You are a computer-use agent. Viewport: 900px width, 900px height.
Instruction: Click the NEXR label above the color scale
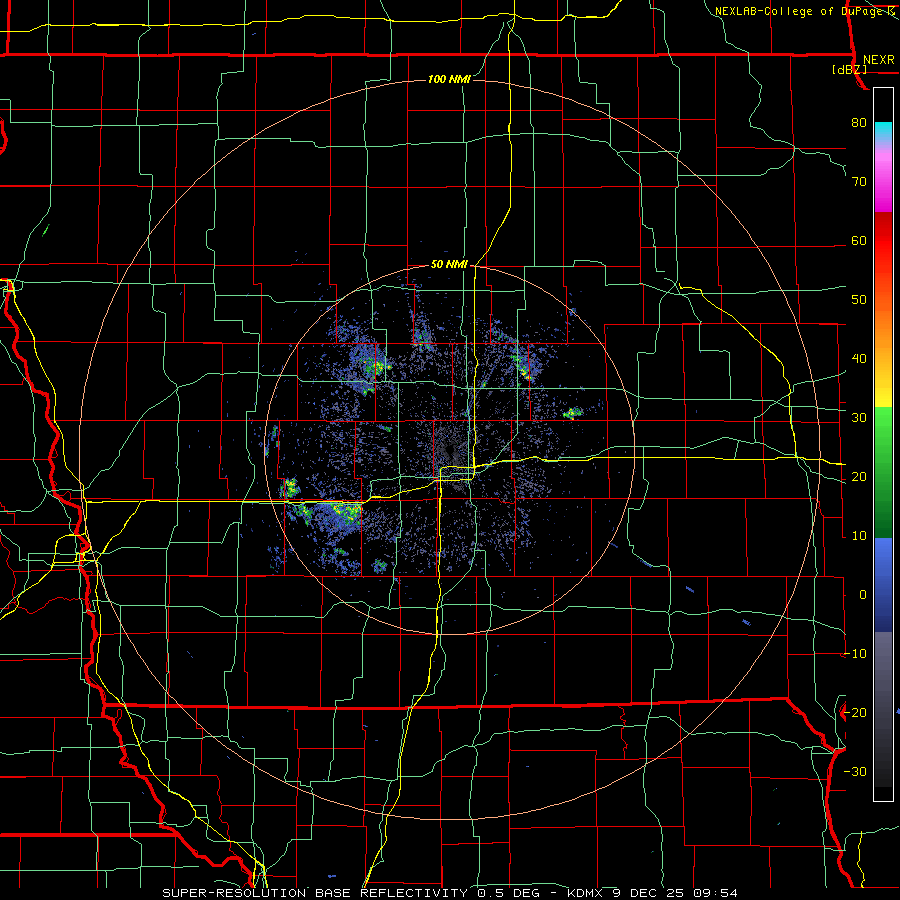click(878, 60)
